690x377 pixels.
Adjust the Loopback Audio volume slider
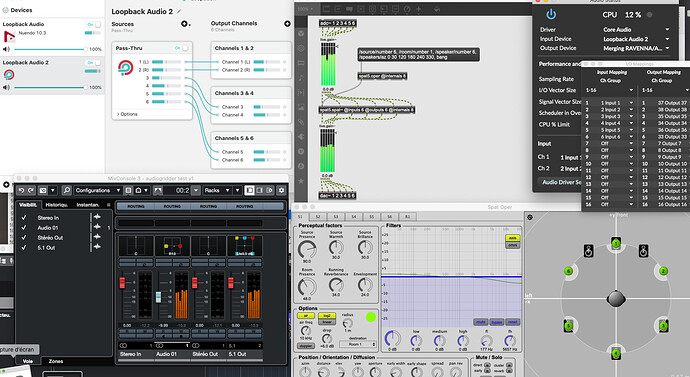tap(51, 49)
